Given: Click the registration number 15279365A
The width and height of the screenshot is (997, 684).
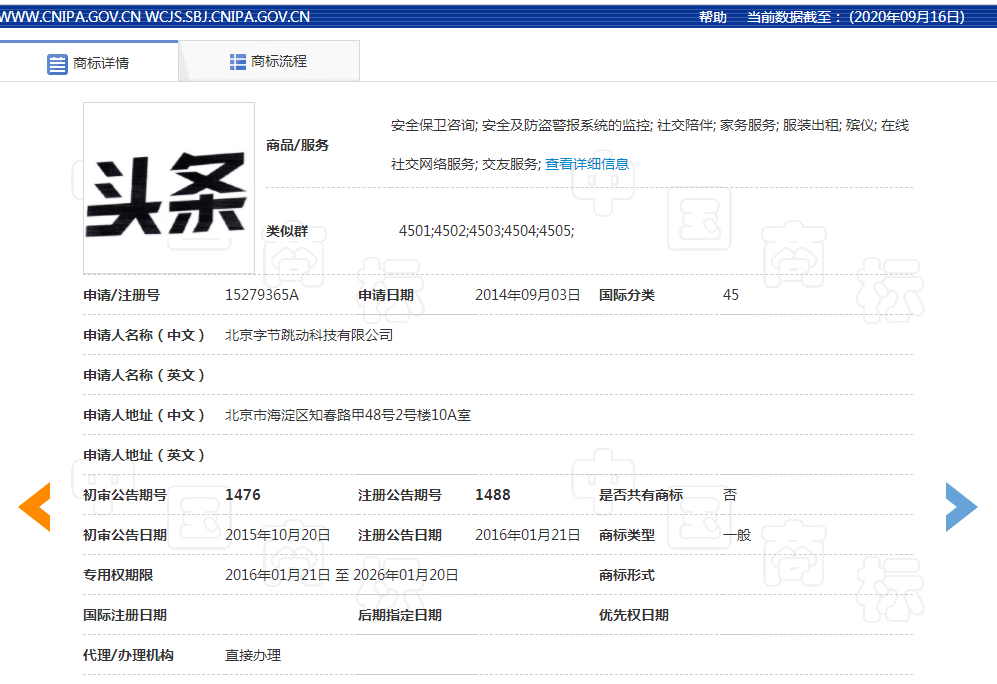Looking at the screenshot, I should click(x=262, y=295).
